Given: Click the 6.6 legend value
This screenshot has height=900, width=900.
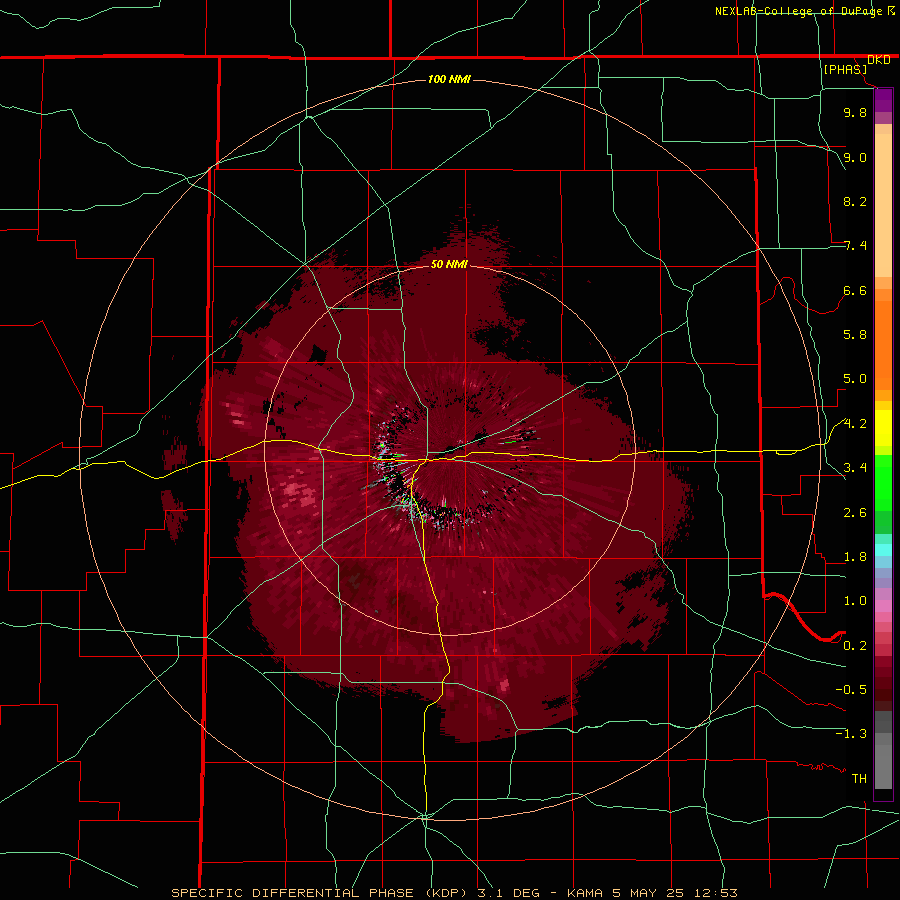Looking at the screenshot, I should pos(855,290).
